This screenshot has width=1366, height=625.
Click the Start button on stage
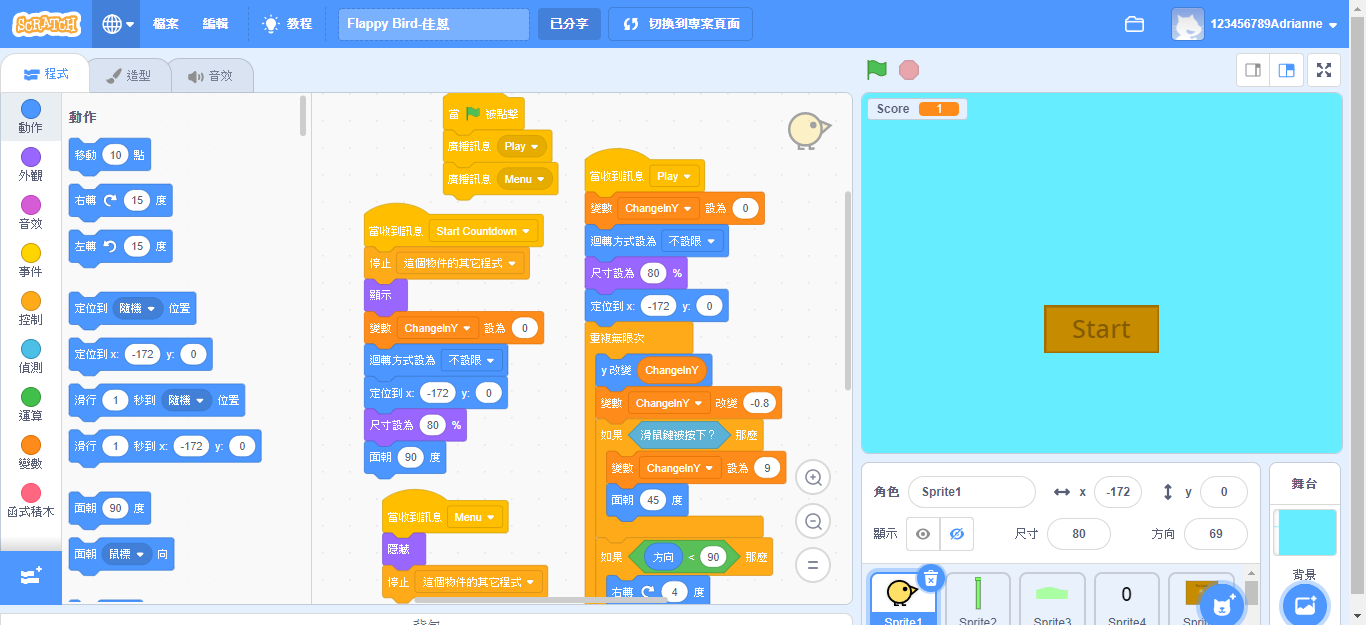point(1101,329)
